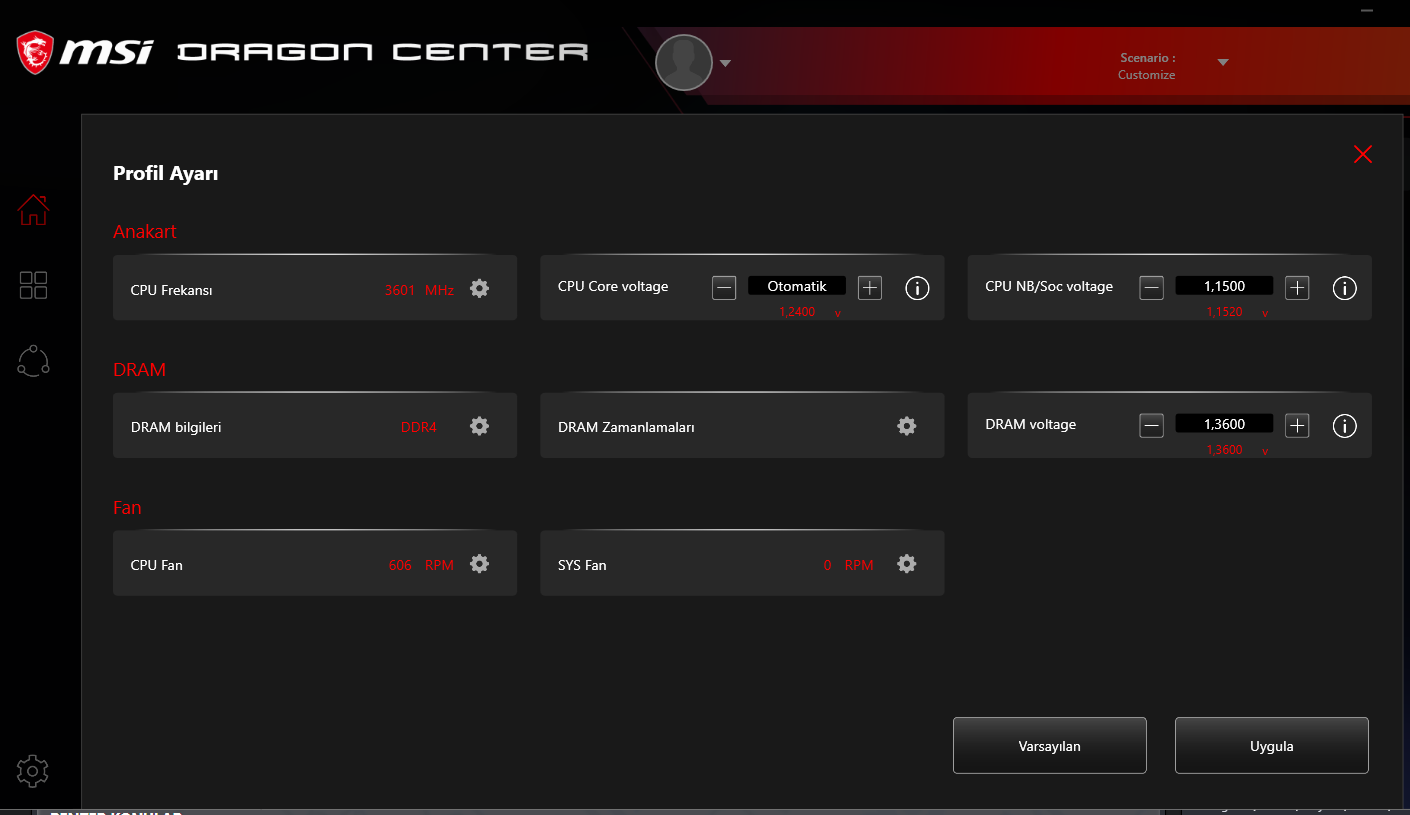
Task: Show DRAM voltage info
Action: 1345,426
